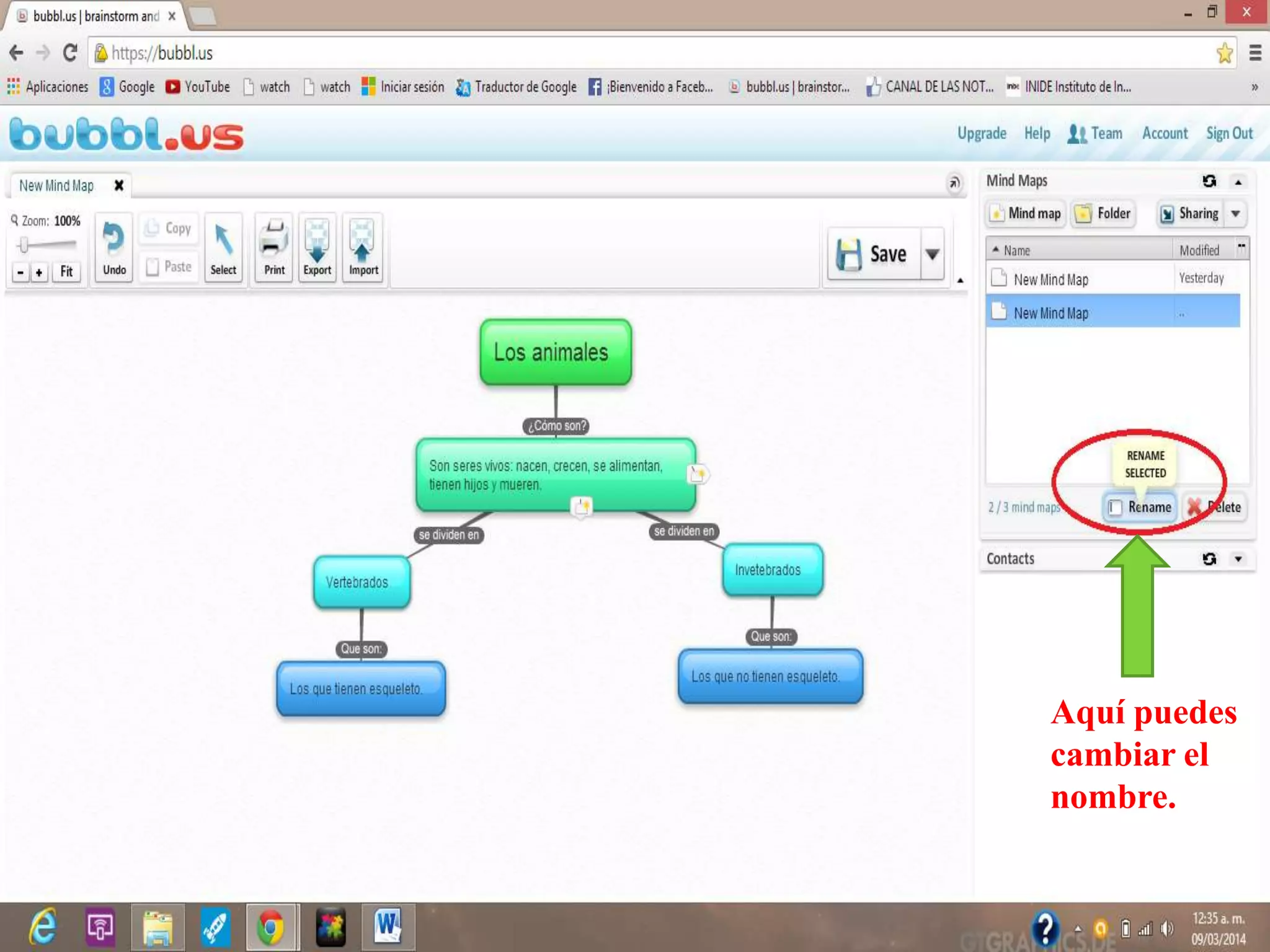Close the New Mind Map tab

119,185
